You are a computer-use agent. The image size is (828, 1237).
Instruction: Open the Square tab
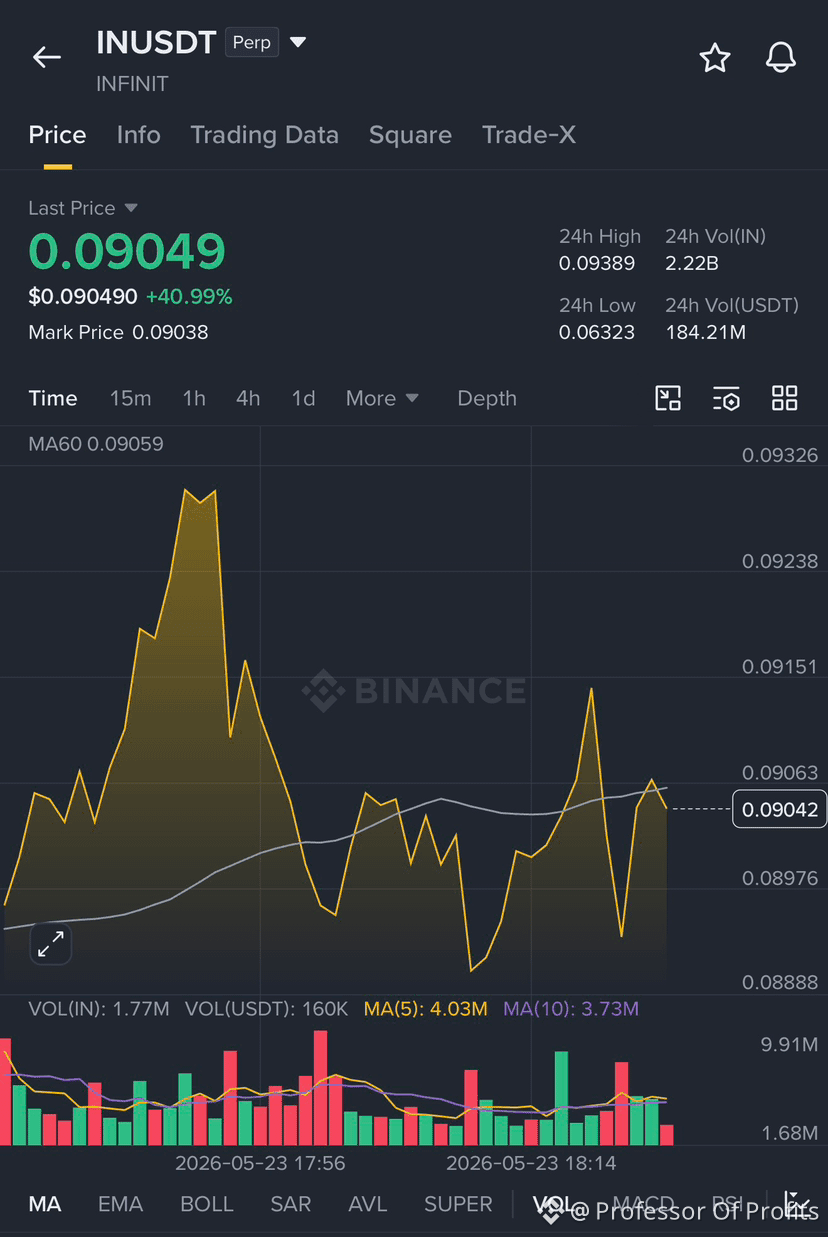click(x=410, y=135)
